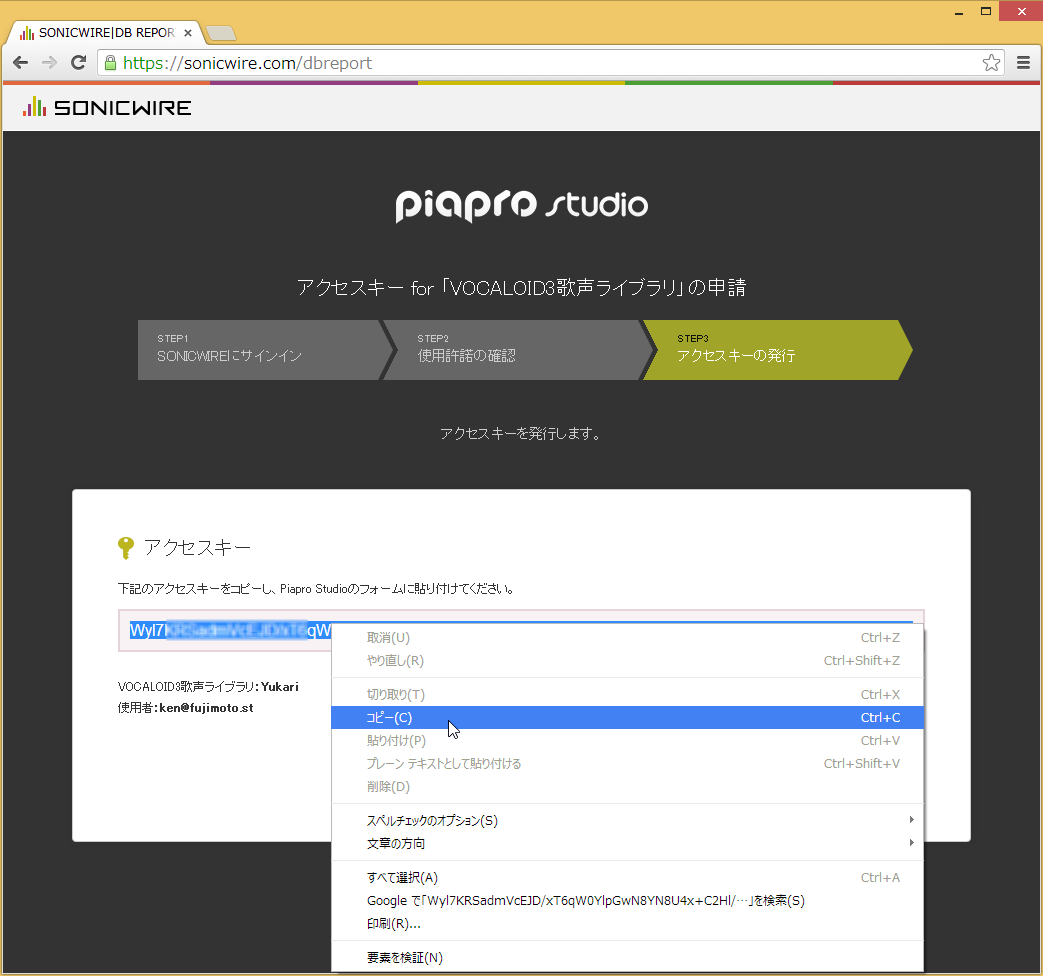
Task: Click the browser back arrow
Action: (x=21, y=63)
